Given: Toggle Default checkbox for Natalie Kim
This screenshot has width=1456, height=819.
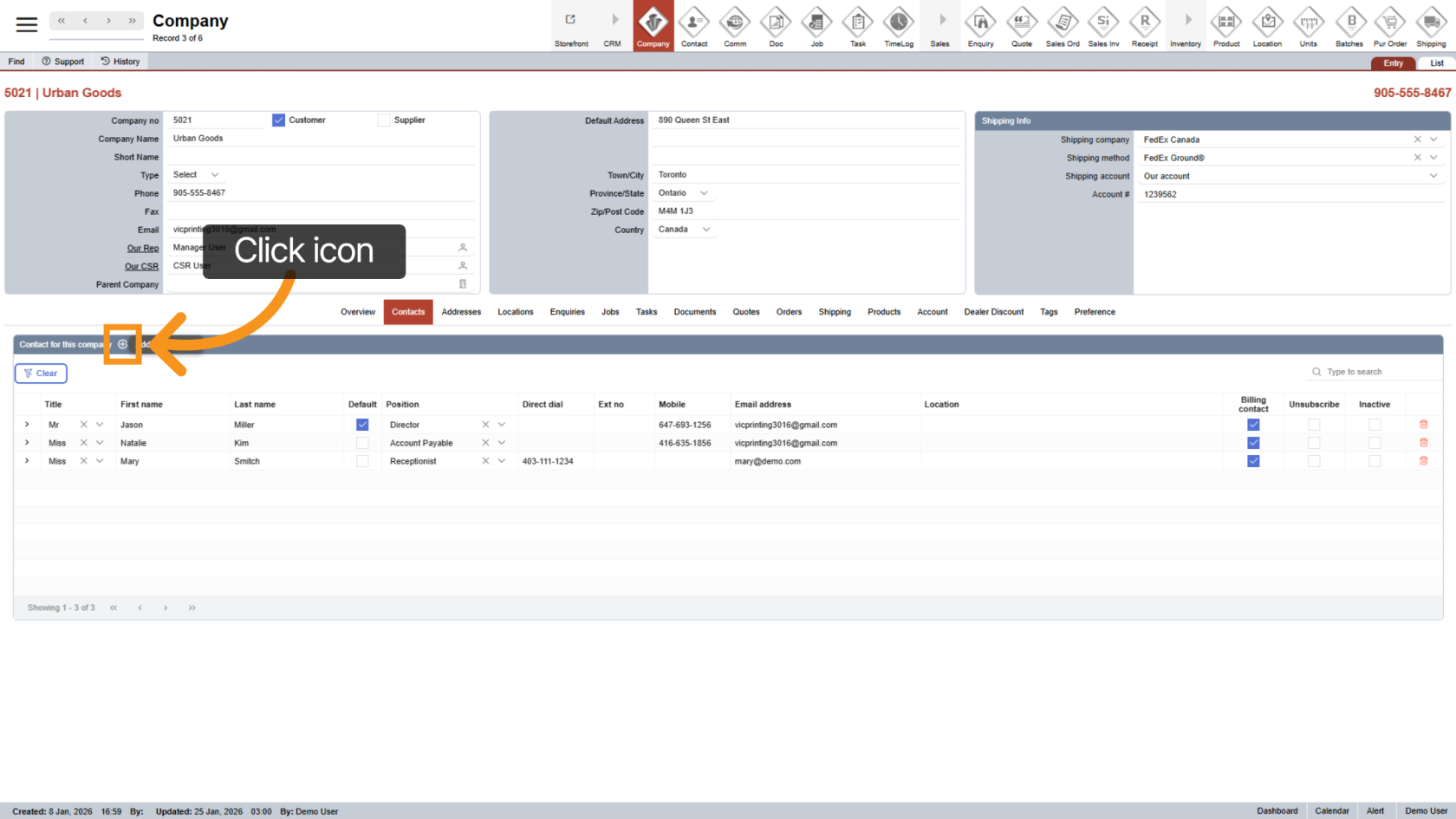Looking at the screenshot, I should (x=362, y=443).
